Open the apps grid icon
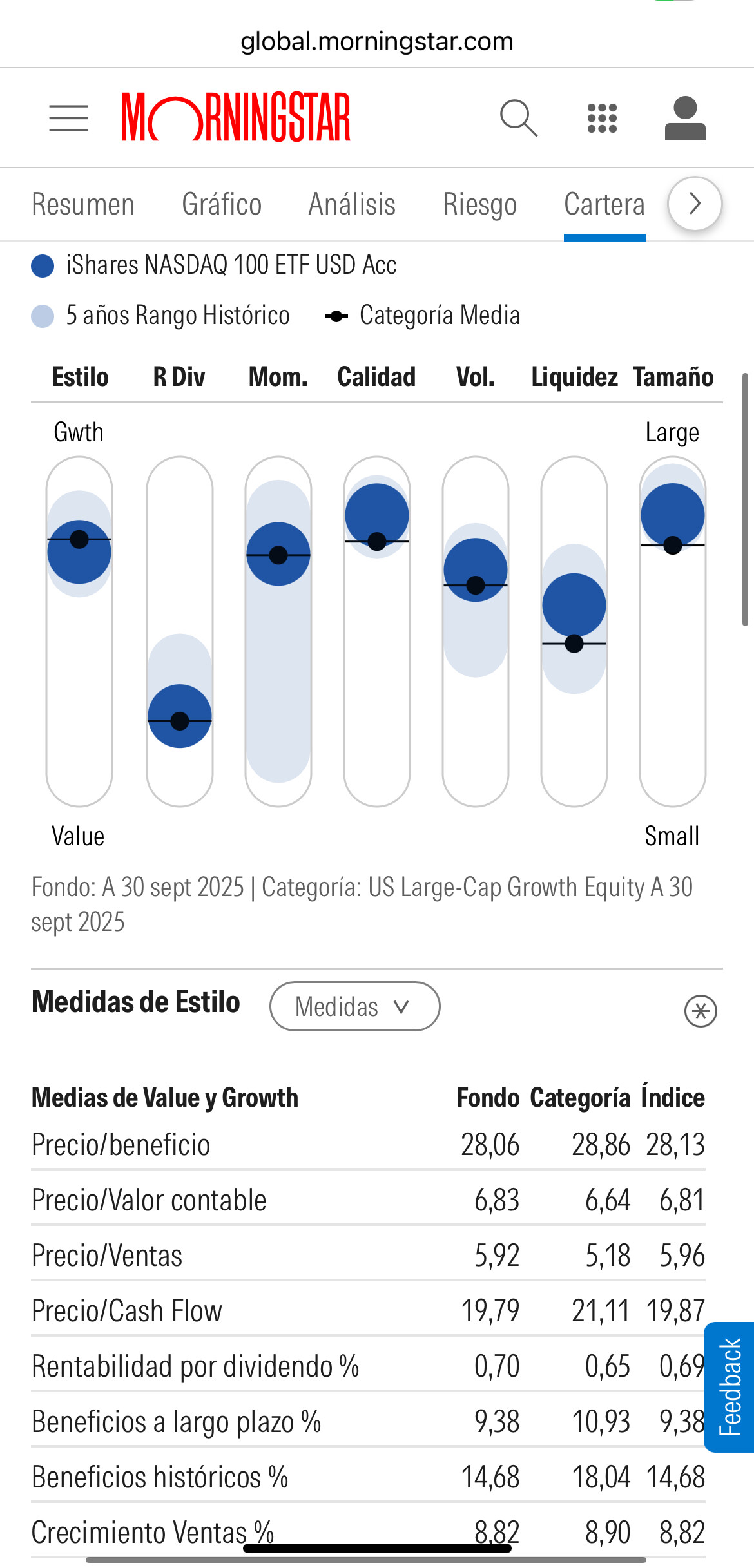 pos(602,119)
